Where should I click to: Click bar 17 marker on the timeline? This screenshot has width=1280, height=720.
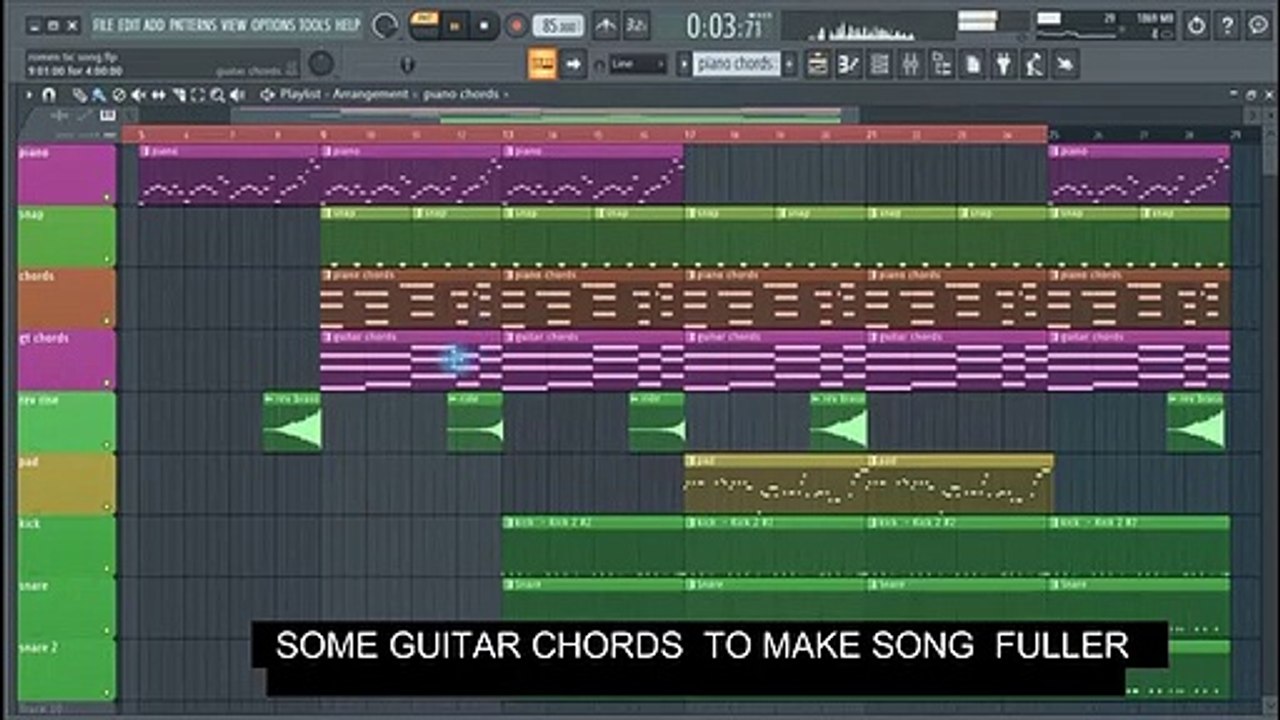[690, 134]
